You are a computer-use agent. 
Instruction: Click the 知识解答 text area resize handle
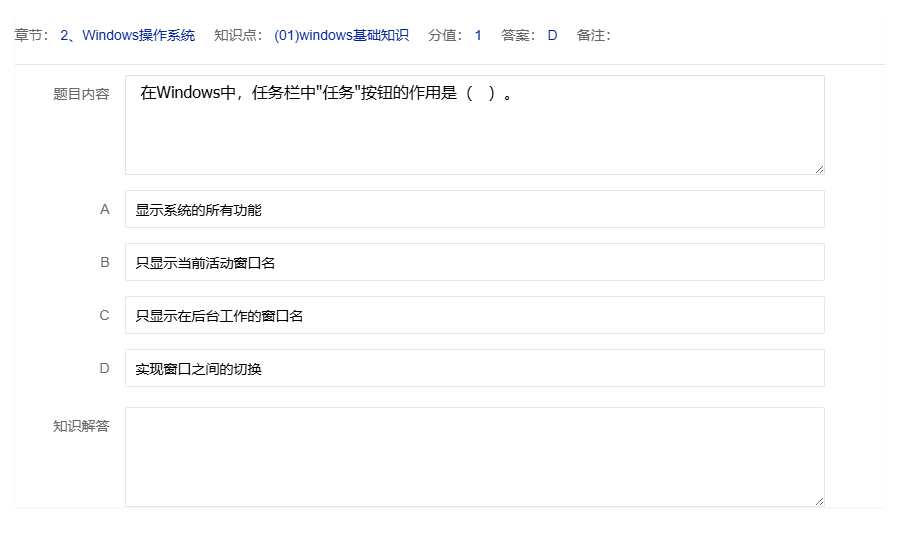(x=819, y=501)
